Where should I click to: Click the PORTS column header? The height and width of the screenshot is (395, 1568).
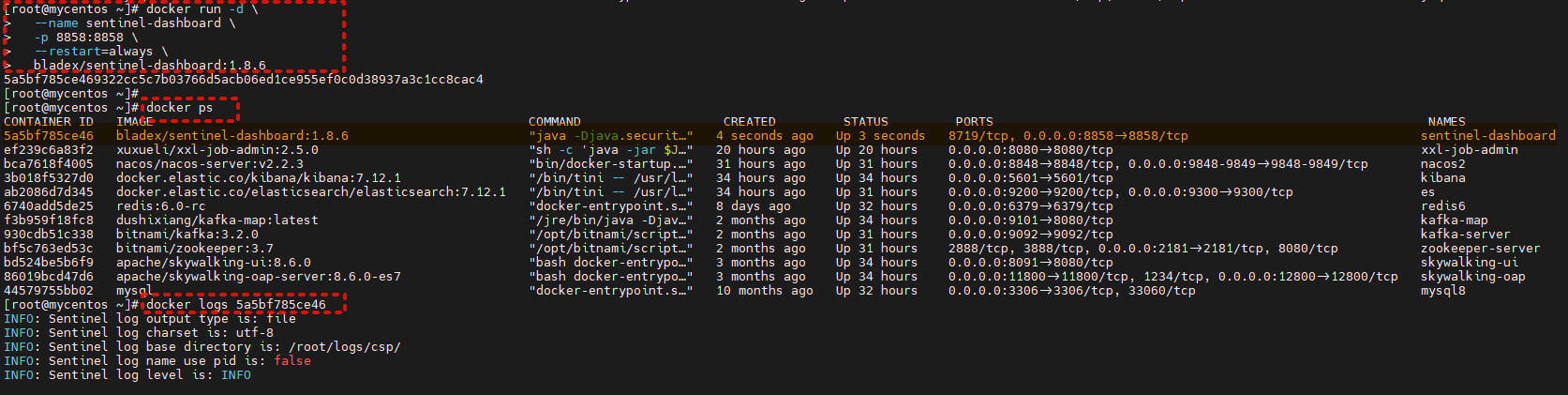974,122
